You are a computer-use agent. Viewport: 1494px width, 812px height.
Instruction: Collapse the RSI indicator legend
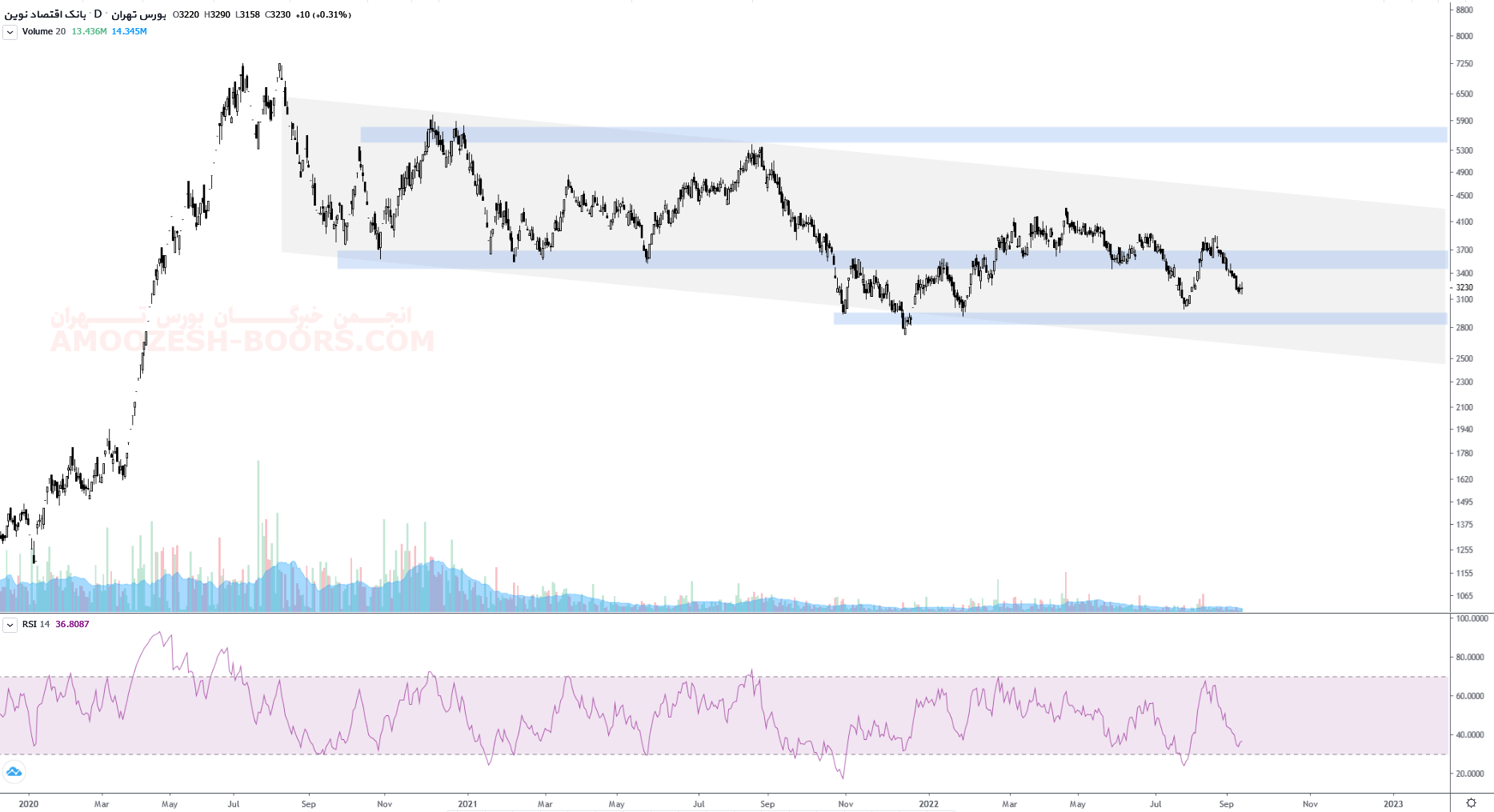(x=10, y=625)
